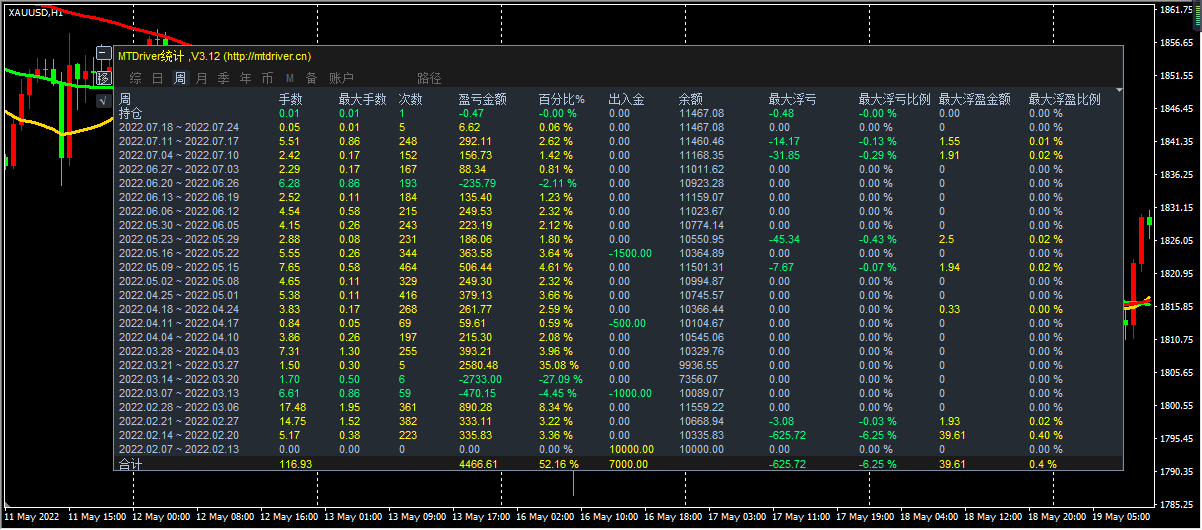Click the 10000.00 deposit cell
Viewport: 1202px width, 530px height.
630,449
